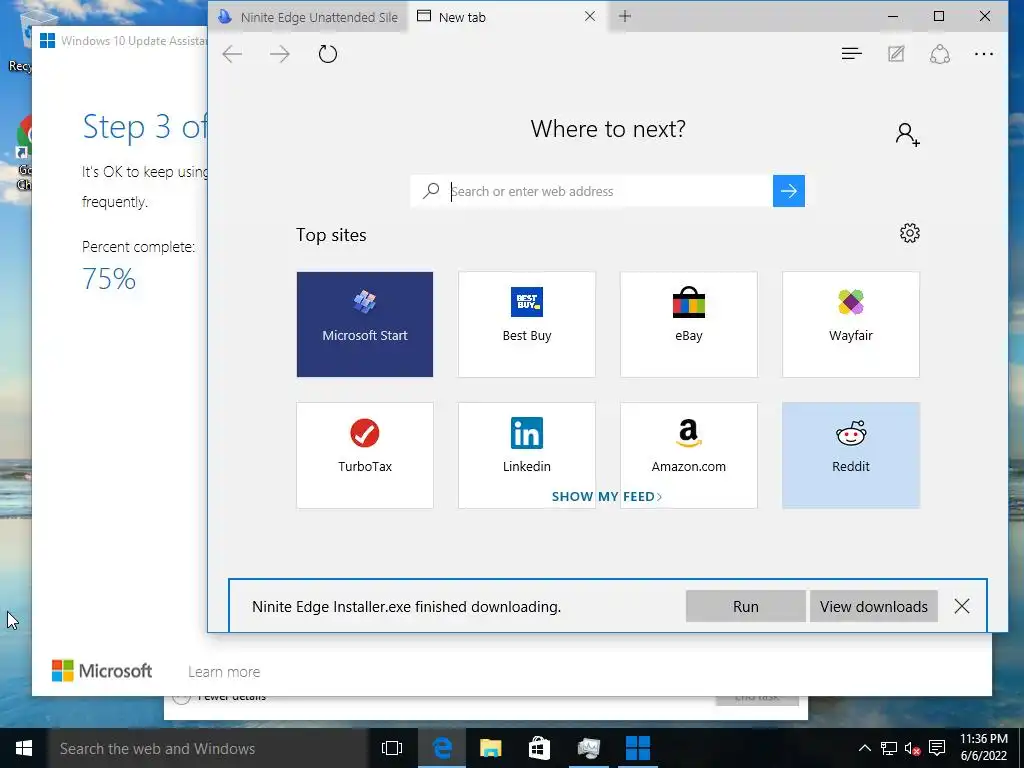Show hidden tray icons chevron
Viewport: 1024px width, 768px height.
864,748
